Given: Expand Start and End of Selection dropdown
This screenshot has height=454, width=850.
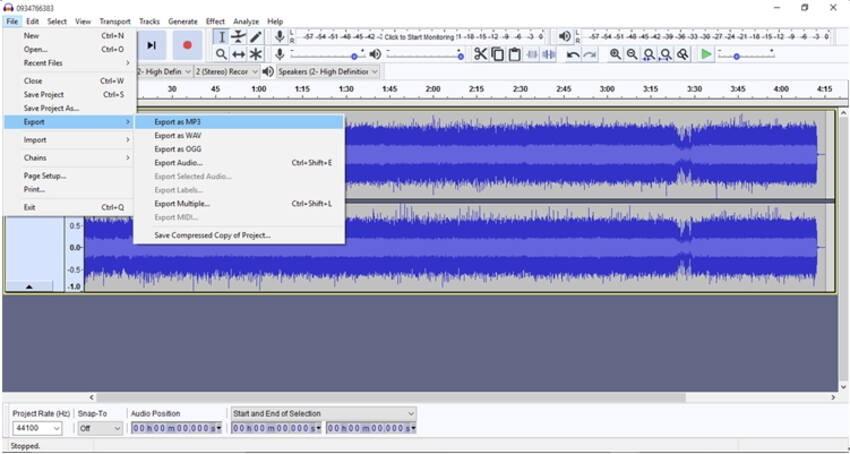Looking at the screenshot, I should 323,413.
